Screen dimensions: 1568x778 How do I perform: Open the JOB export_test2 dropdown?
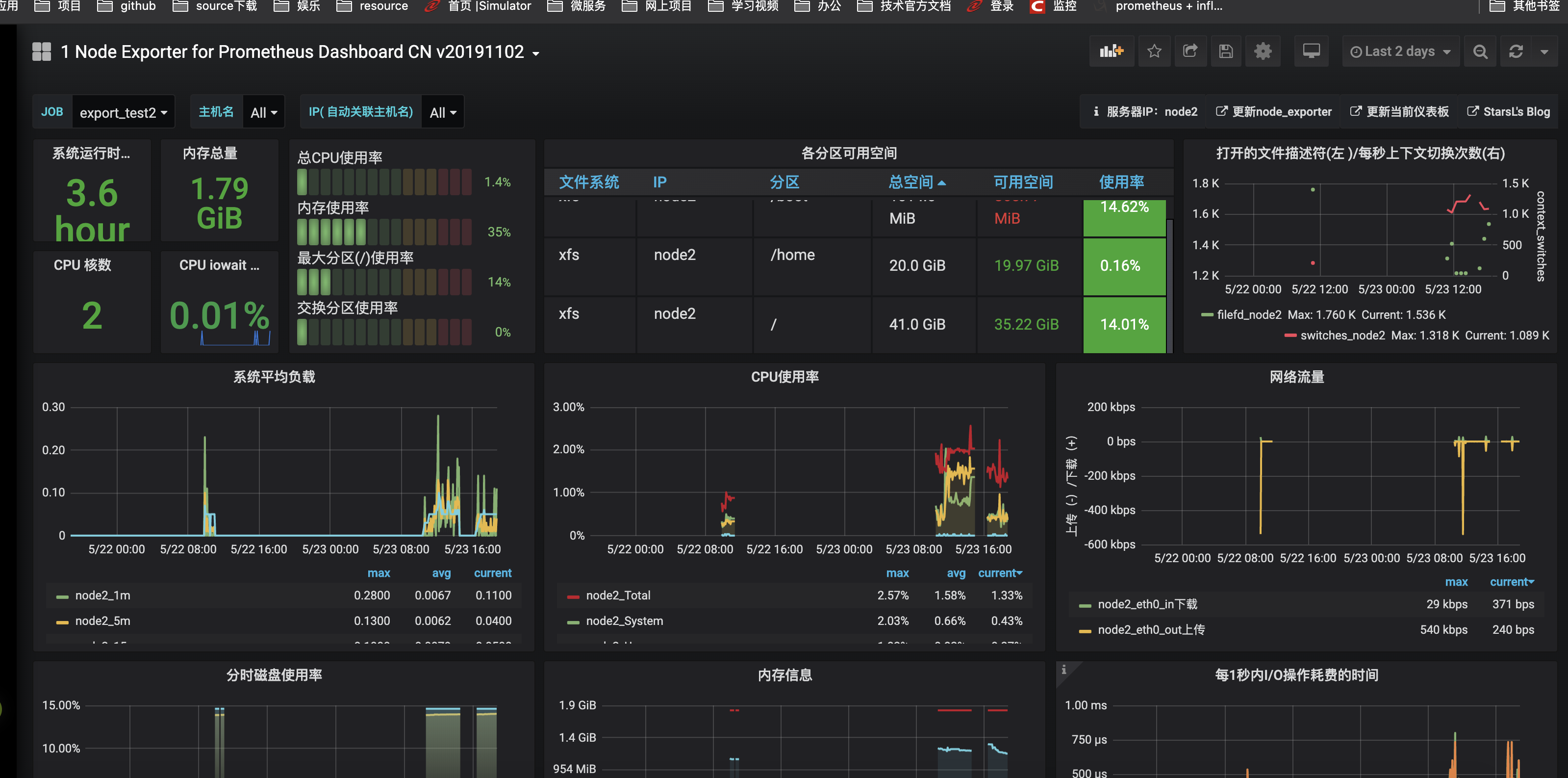tap(123, 111)
